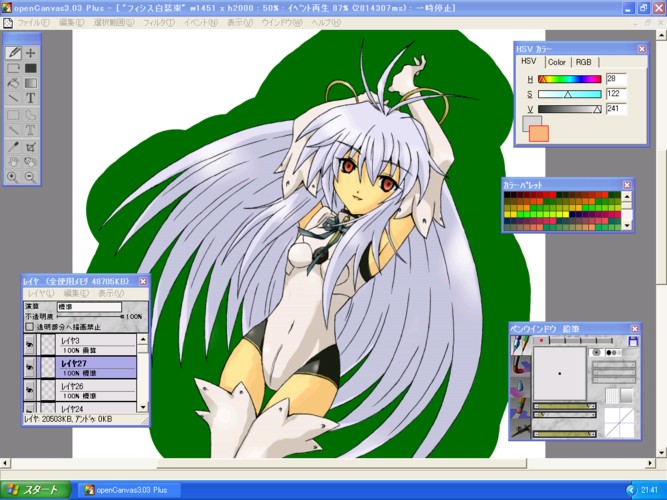Open the ウインドウ(W) menu

point(282,23)
